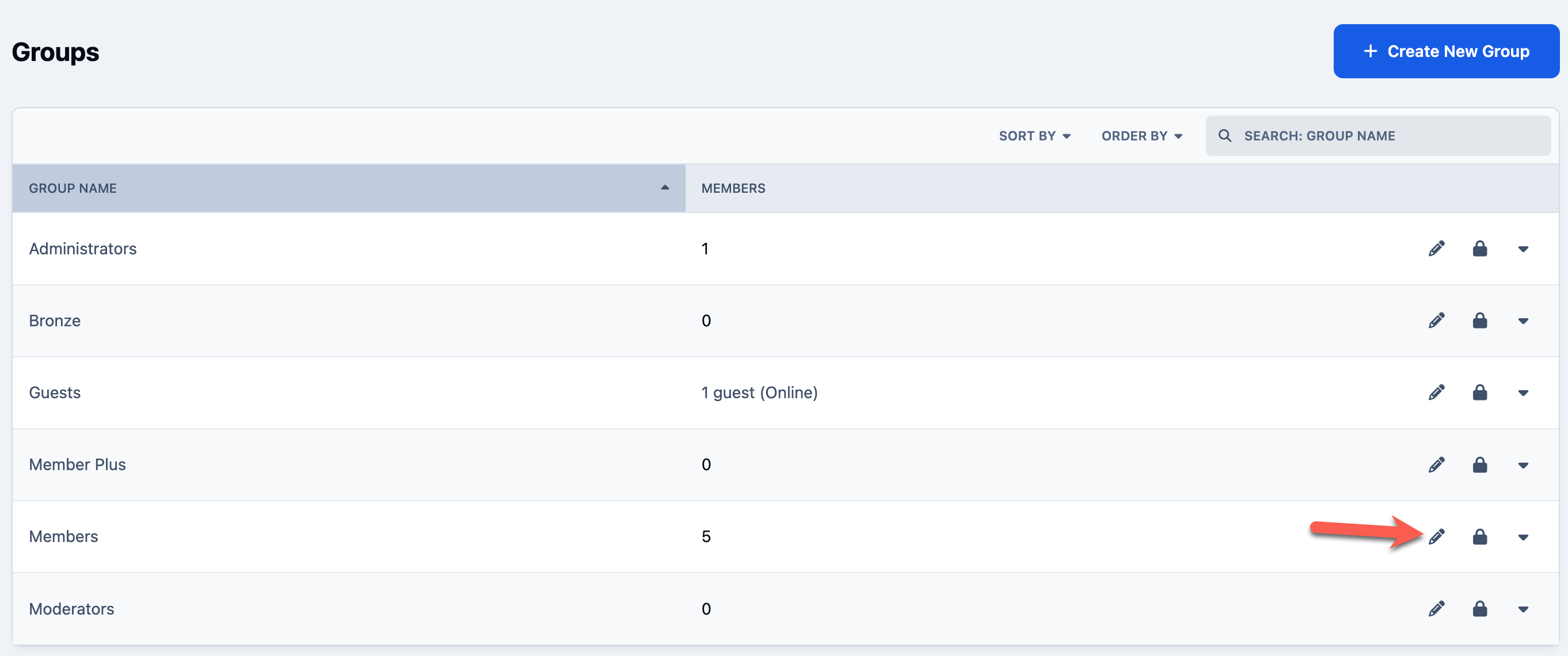This screenshot has width=1568, height=656.
Task: Open permissions lock for Member Plus group
Action: point(1480,465)
